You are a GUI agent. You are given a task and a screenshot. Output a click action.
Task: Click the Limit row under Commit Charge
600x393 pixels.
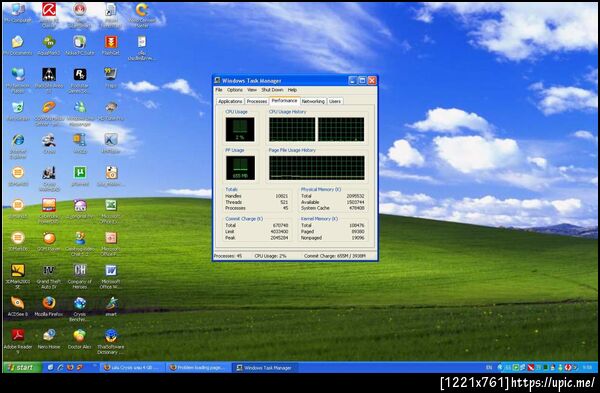point(256,232)
